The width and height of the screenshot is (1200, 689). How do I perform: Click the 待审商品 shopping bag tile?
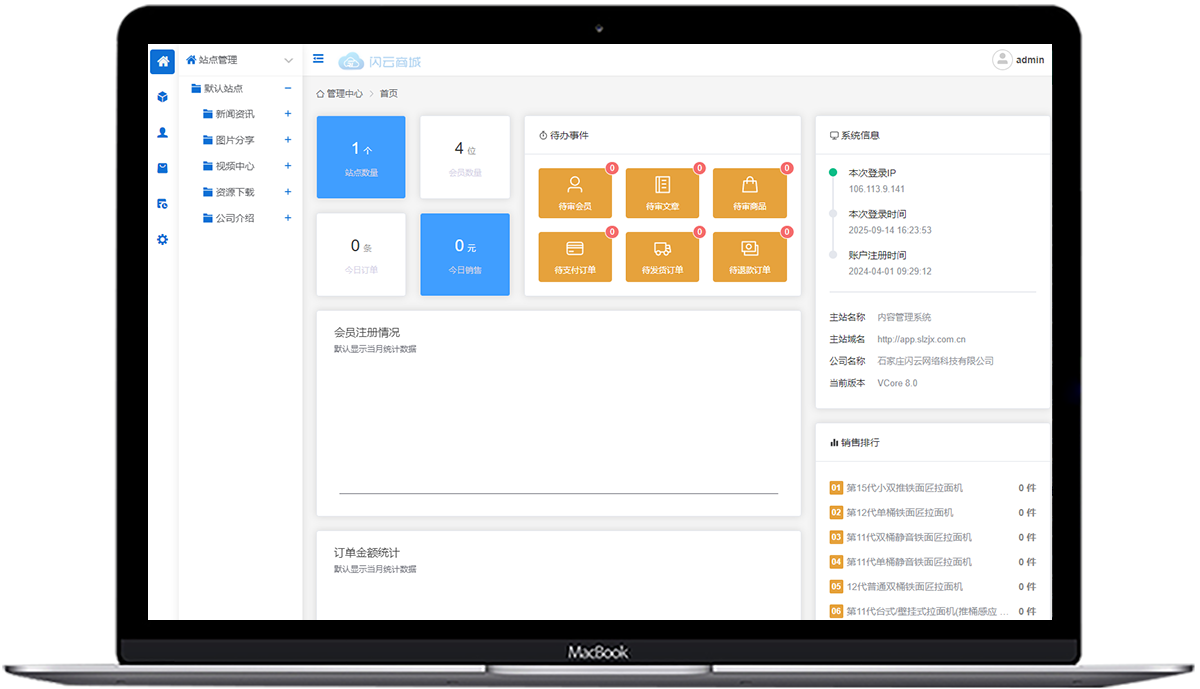coord(749,193)
